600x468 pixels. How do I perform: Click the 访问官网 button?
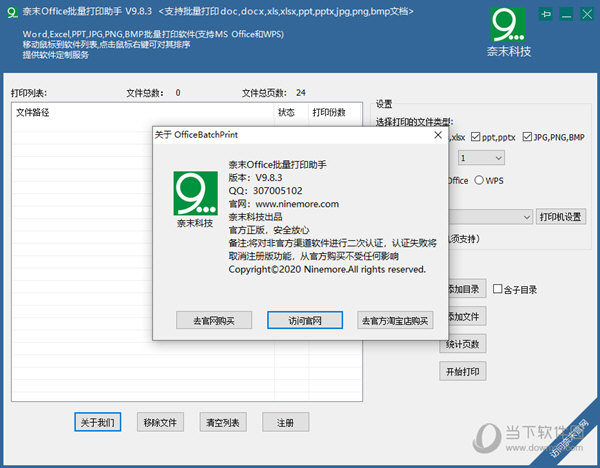(305, 320)
